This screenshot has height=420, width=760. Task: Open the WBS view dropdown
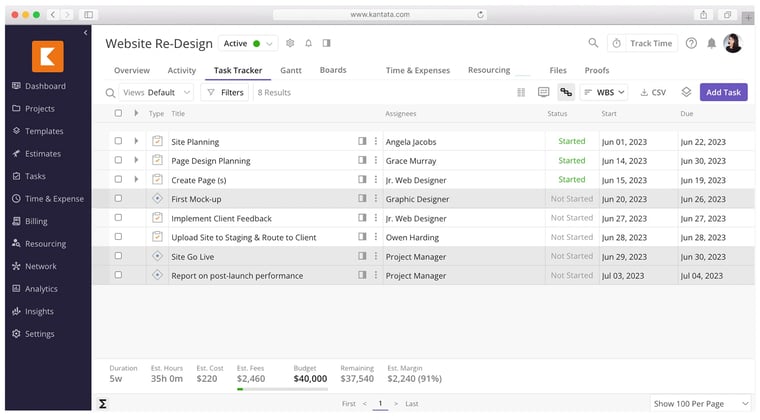[x=605, y=92]
